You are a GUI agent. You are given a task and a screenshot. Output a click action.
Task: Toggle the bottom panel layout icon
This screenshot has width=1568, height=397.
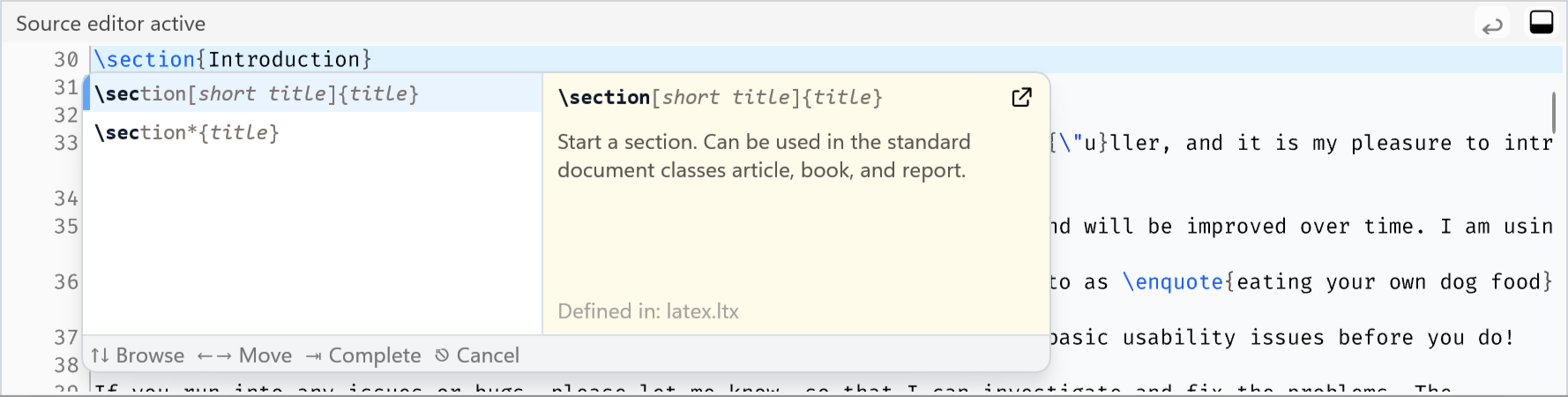click(1542, 23)
